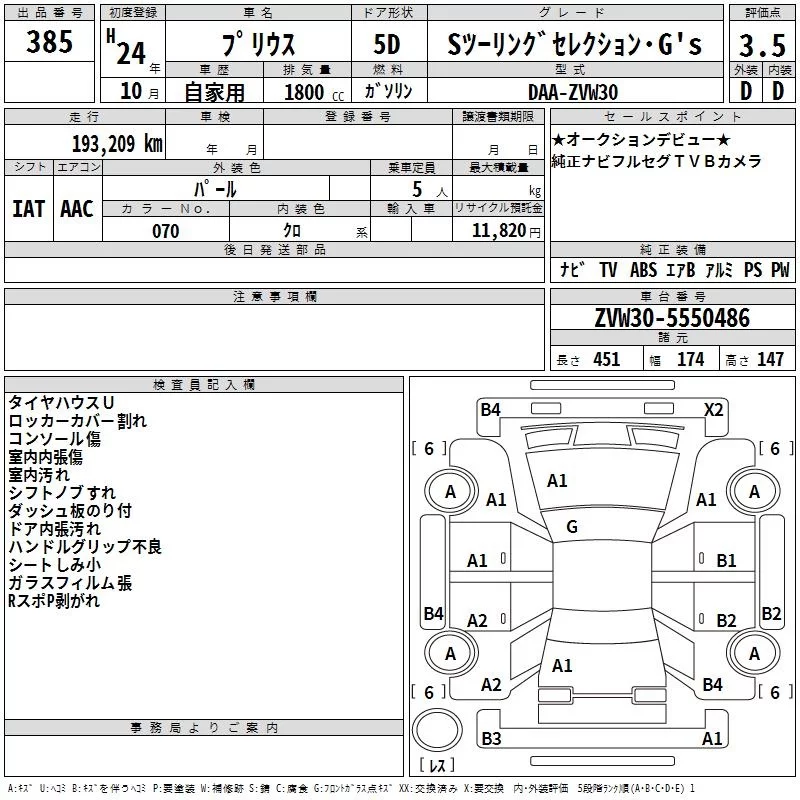The height and width of the screenshot is (800, 800).
Task: Select the "後日発送部品" header
Action: click(x=274, y=249)
